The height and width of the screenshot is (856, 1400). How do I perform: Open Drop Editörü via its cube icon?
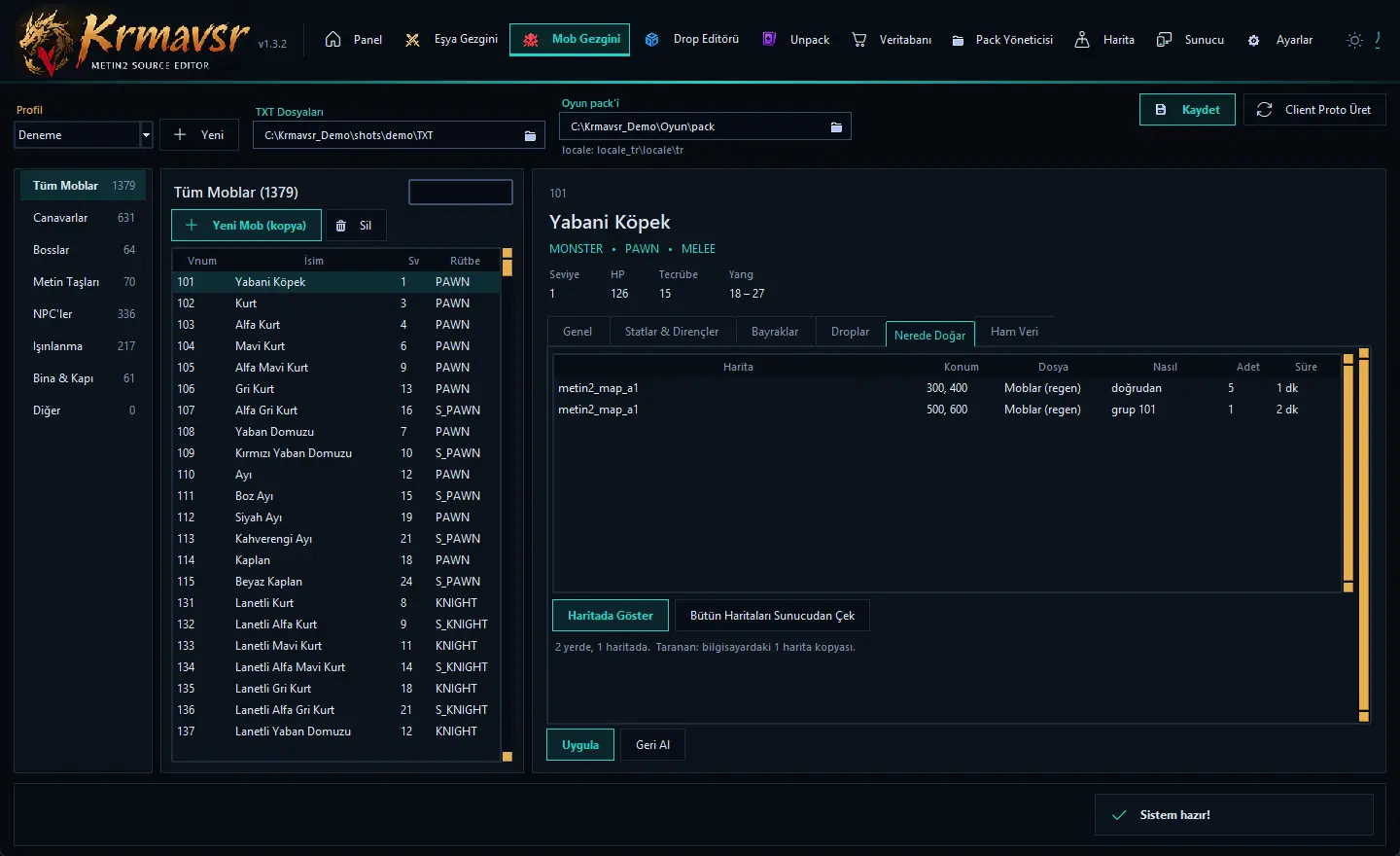click(x=652, y=40)
